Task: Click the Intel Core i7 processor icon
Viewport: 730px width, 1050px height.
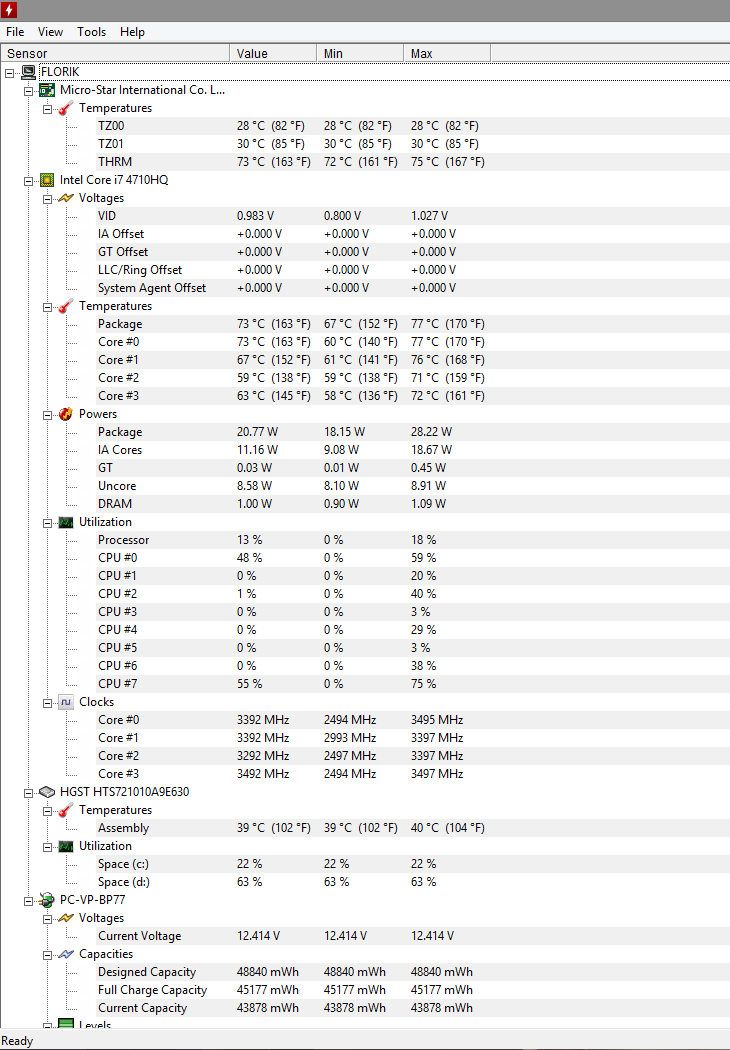Action: (x=46, y=180)
